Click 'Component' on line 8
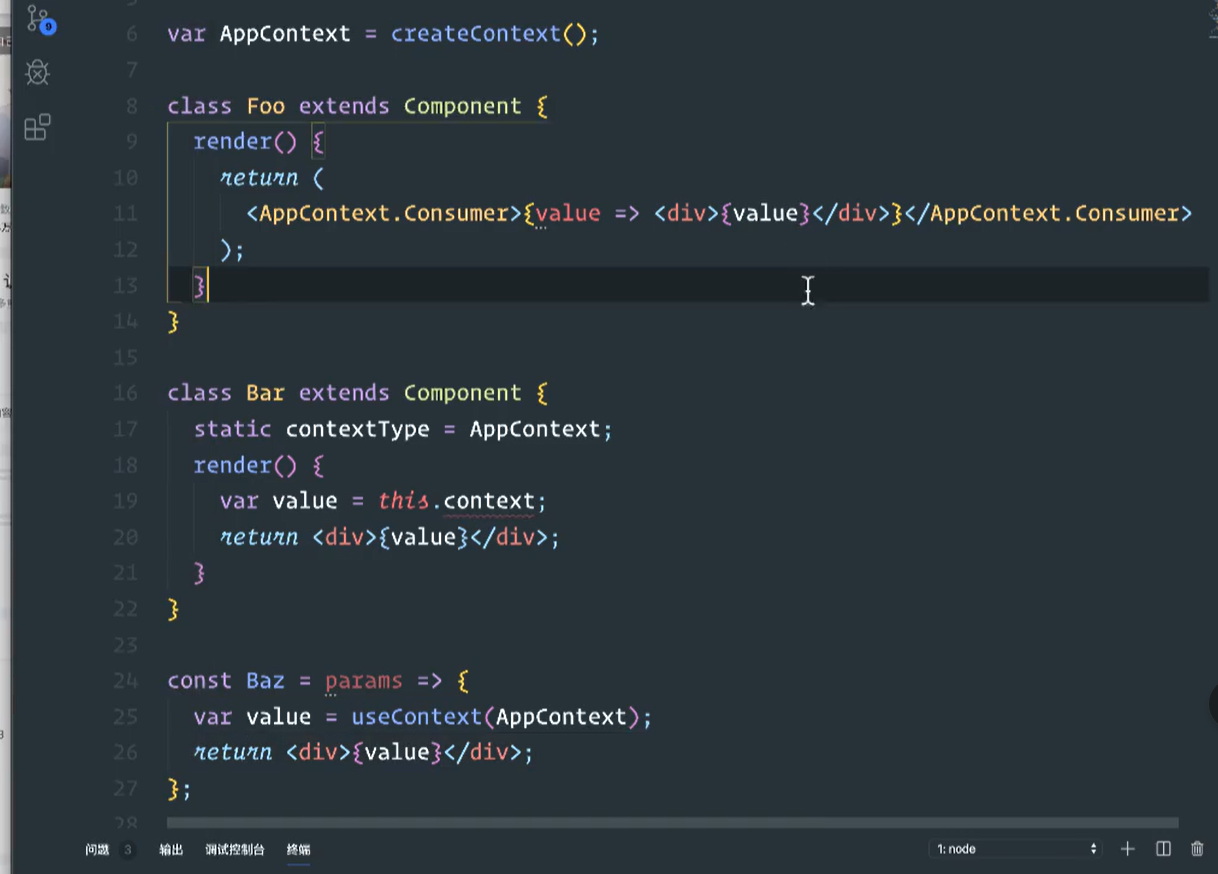This screenshot has width=1218, height=874. point(463,106)
